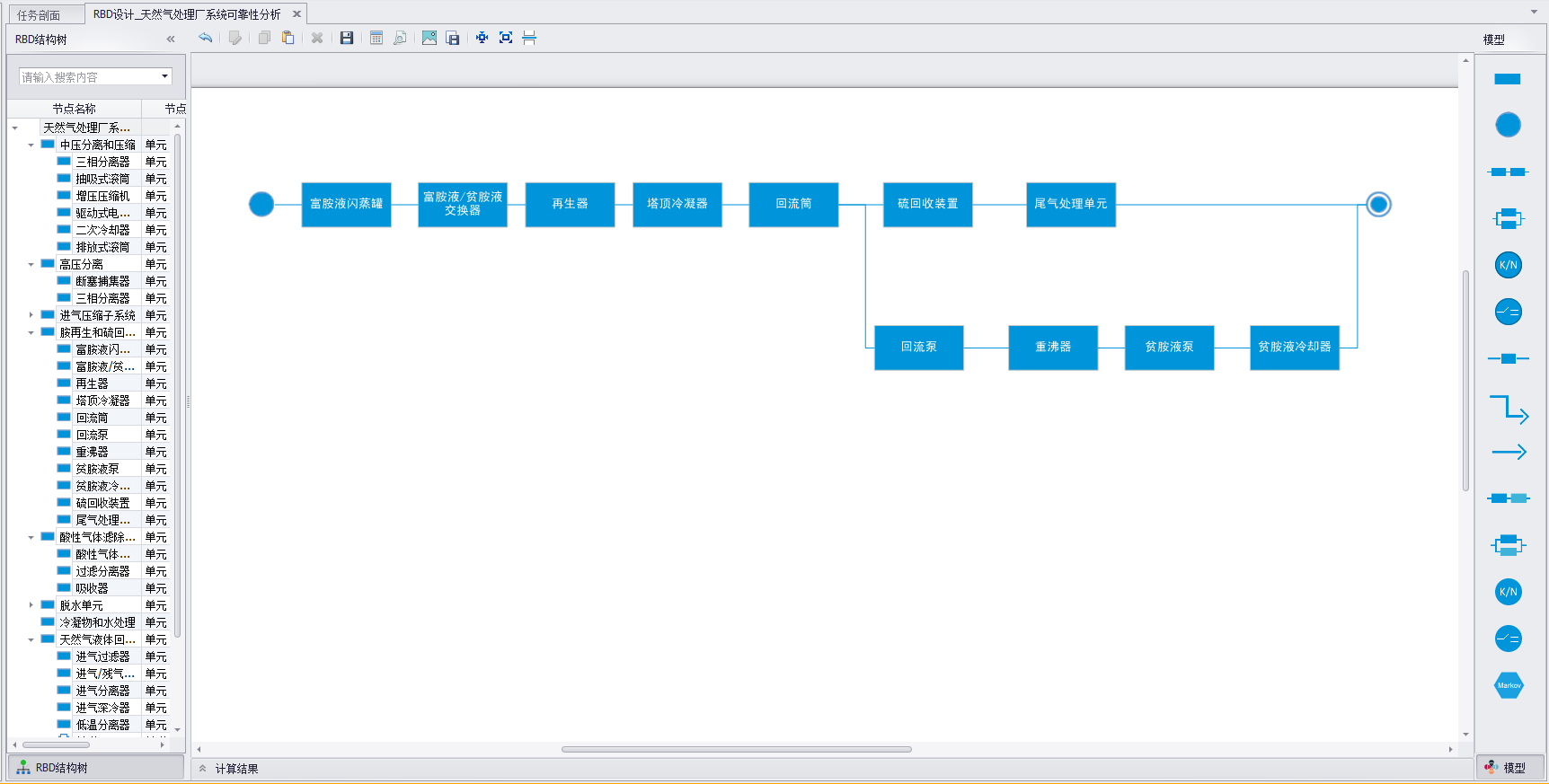Click the fit-to-screen bracket icon

[506, 38]
